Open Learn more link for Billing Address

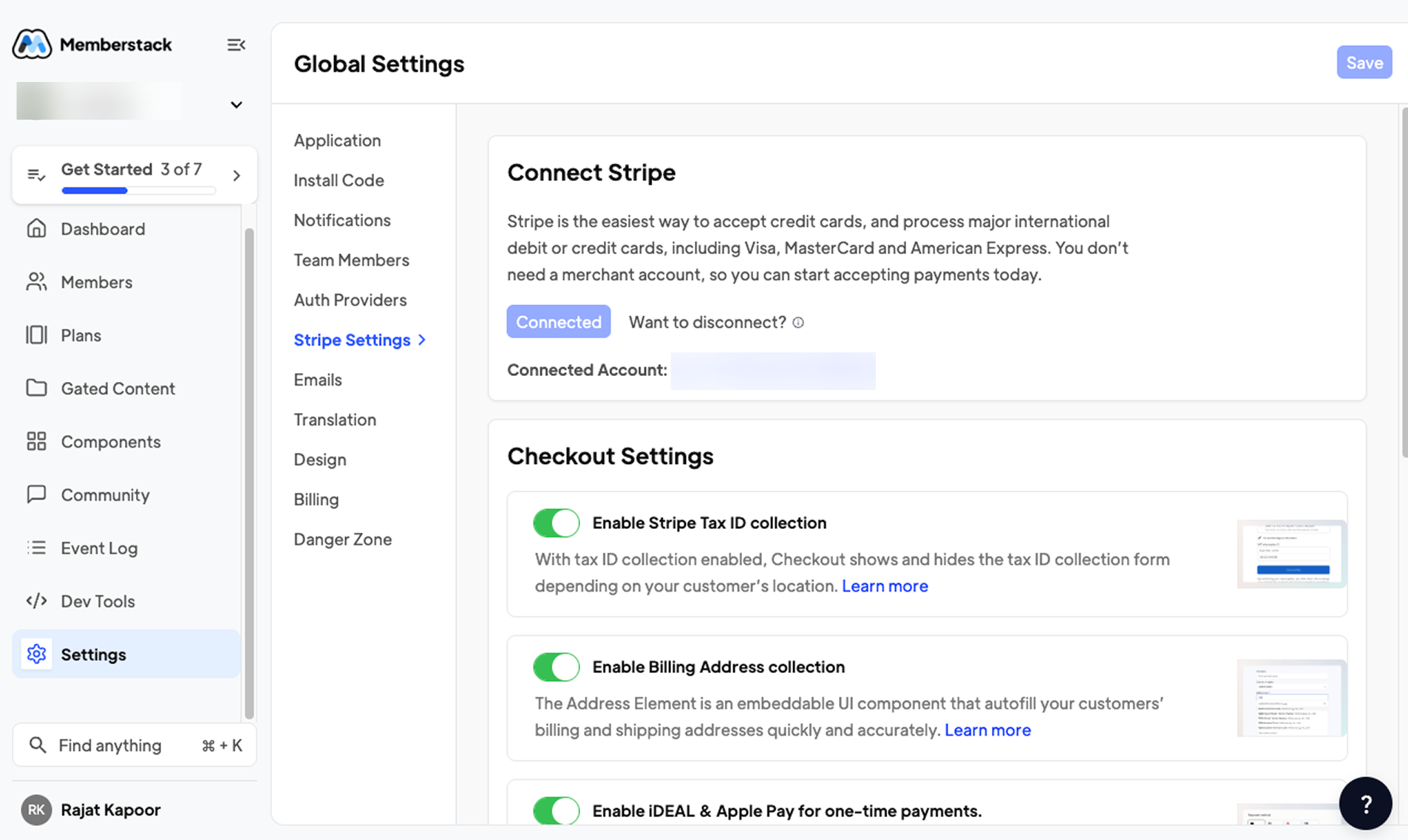pos(987,730)
